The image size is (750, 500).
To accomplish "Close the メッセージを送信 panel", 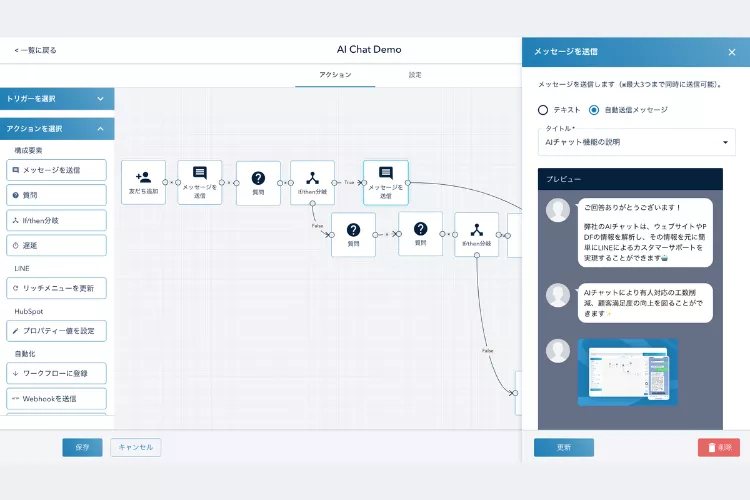I will coord(731,52).
